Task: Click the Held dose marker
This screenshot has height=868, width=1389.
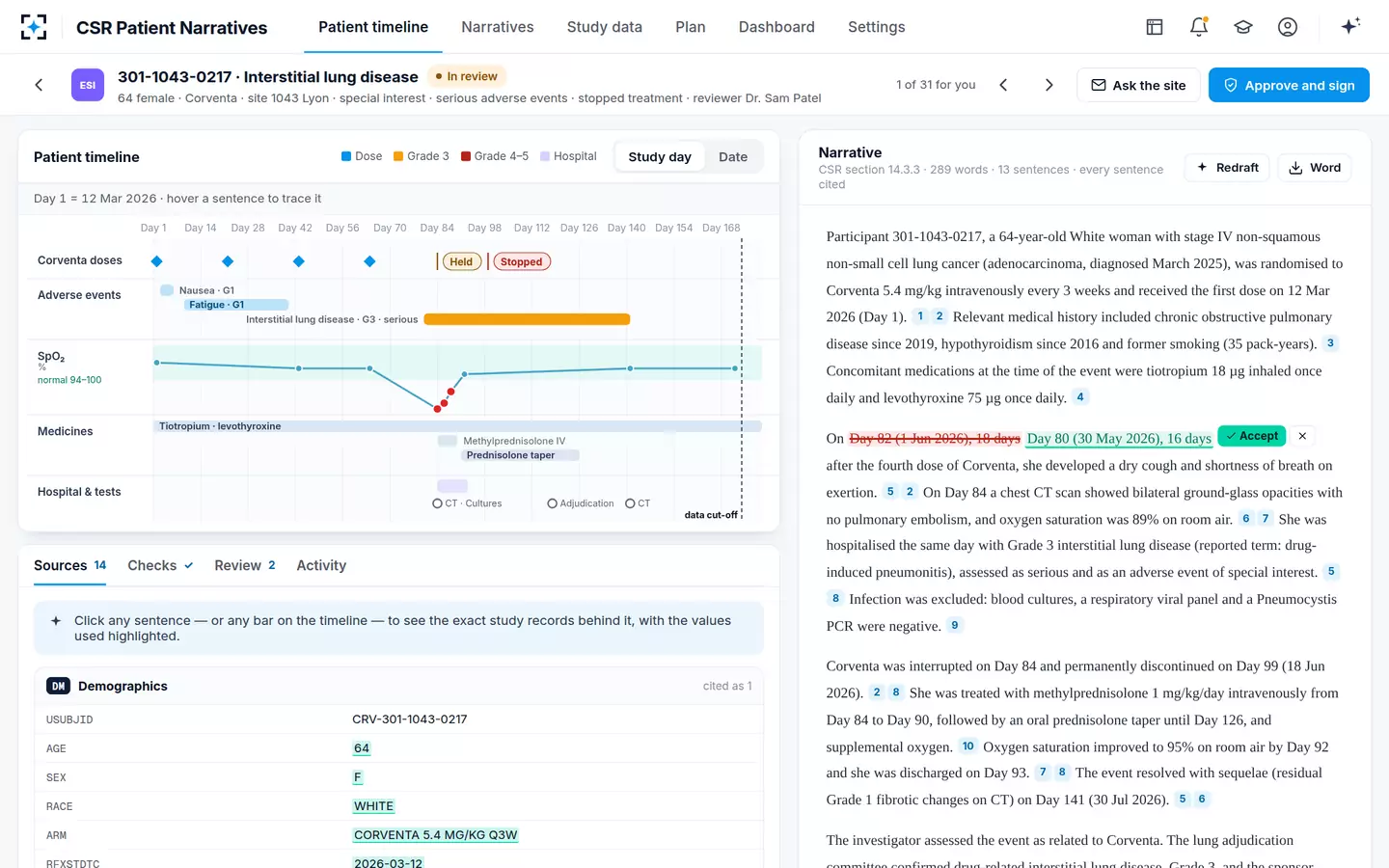Action: coord(461,261)
